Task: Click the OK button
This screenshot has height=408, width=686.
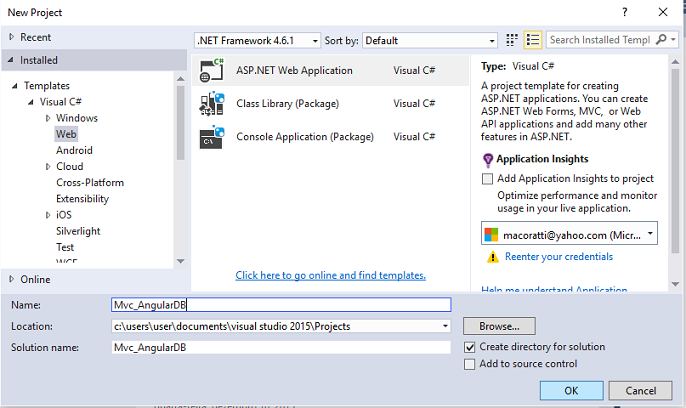Action: pos(571,391)
